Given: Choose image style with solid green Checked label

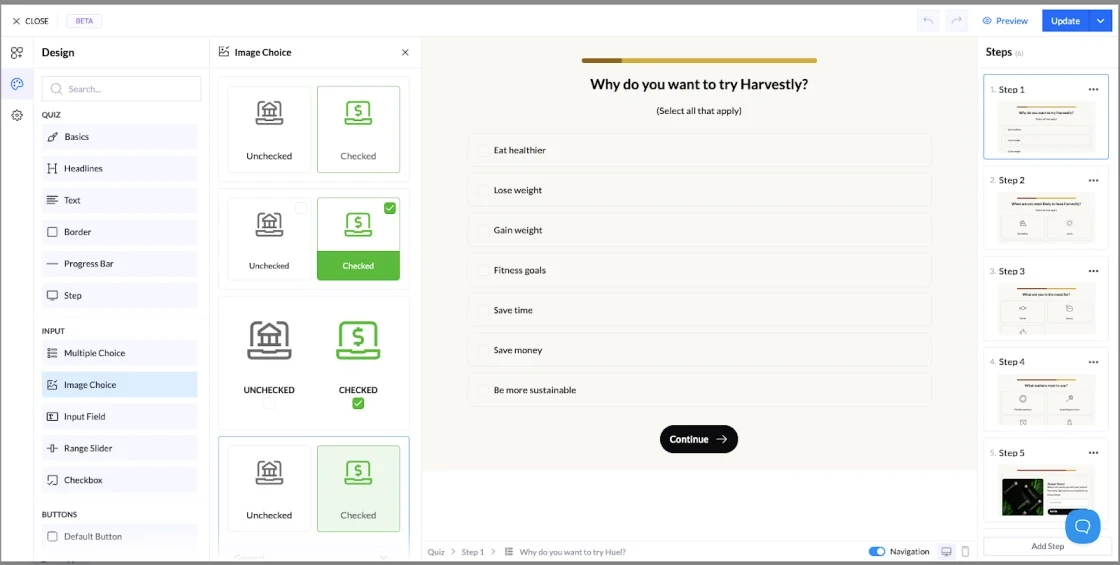Looking at the screenshot, I should (x=314, y=239).
